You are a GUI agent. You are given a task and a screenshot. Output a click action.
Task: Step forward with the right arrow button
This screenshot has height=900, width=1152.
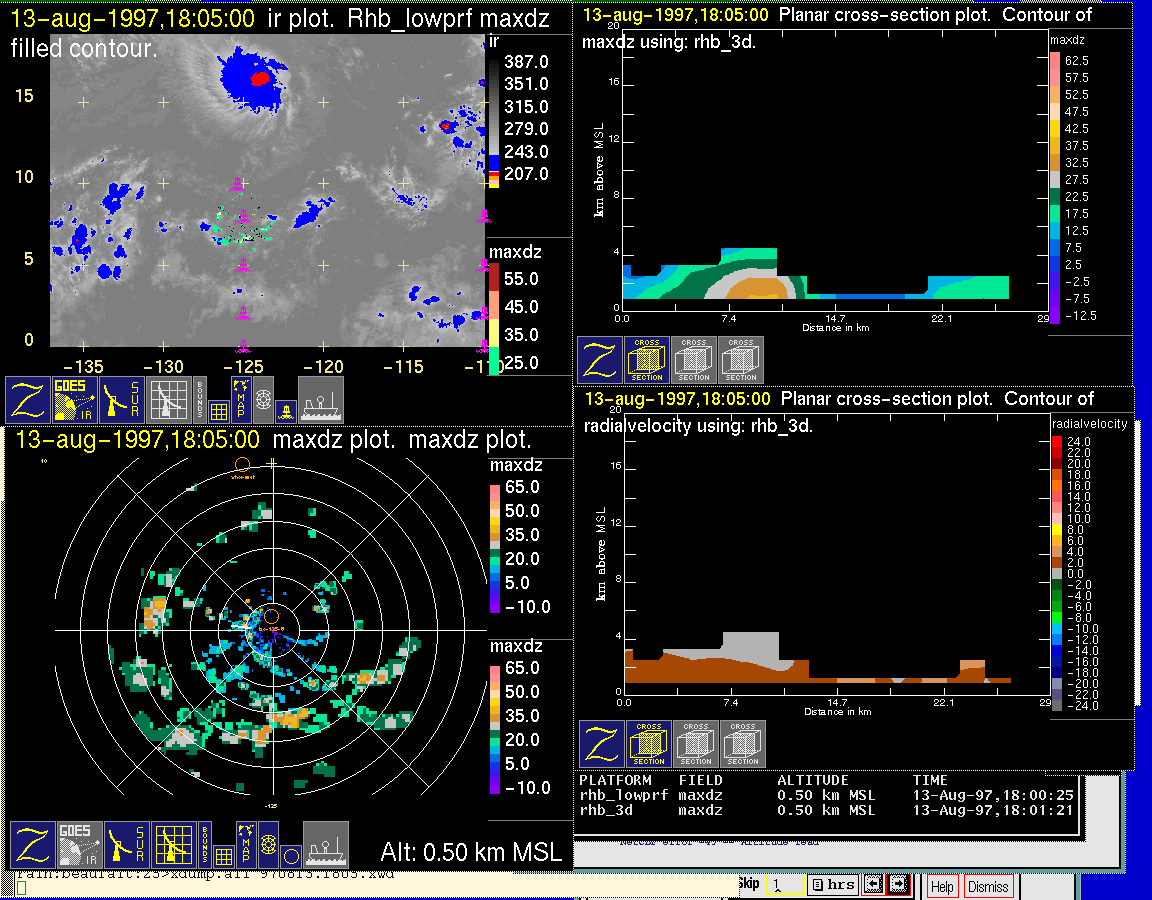pyautogui.click(x=897, y=884)
